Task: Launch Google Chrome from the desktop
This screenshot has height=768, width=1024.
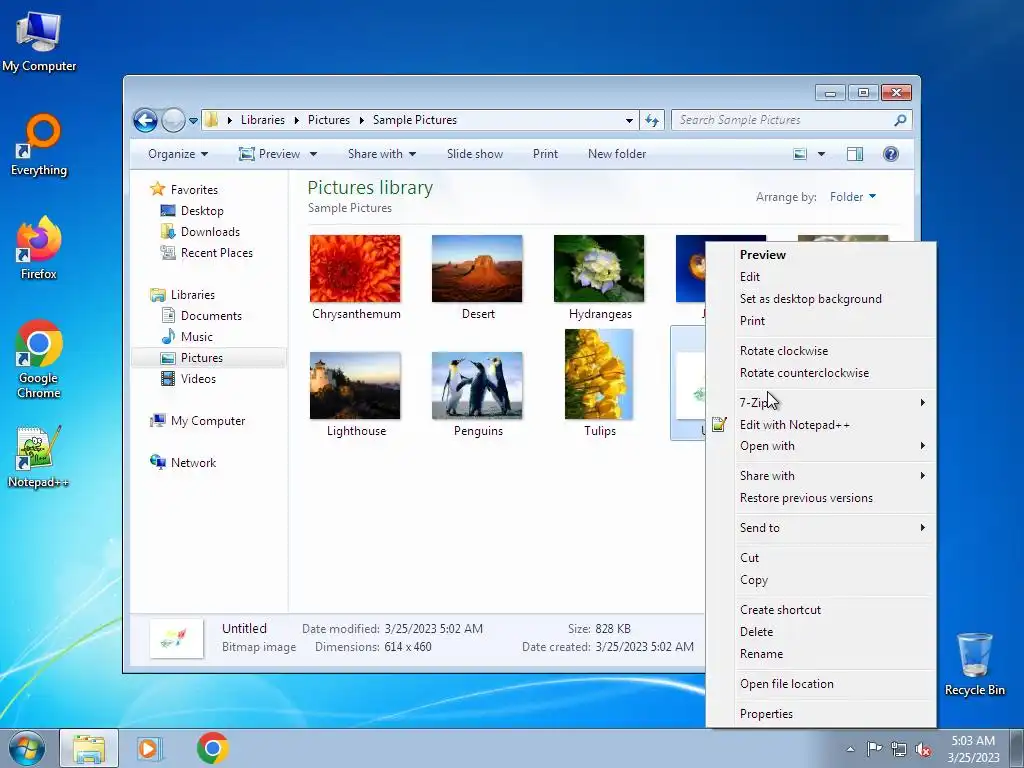Action: [x=39, y=359]
